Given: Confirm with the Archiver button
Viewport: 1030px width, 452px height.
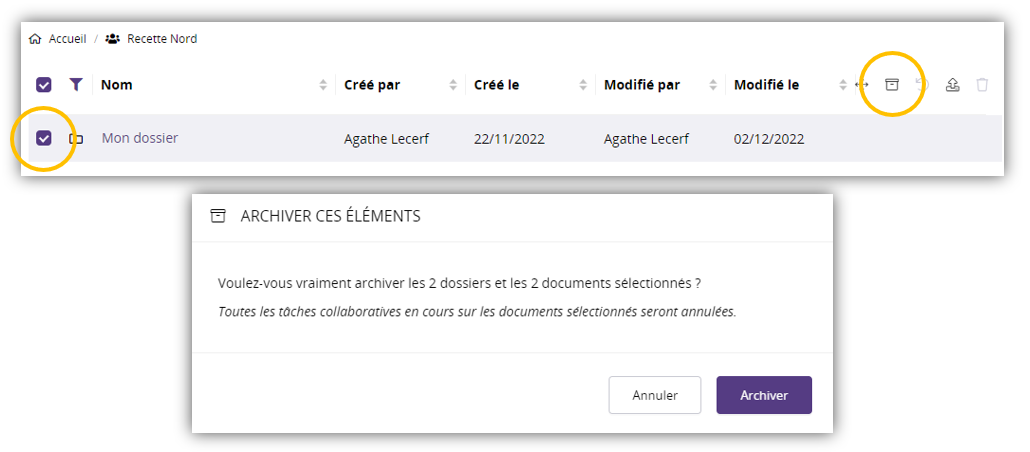Looking at the screenshot, I should click(764, 395).
